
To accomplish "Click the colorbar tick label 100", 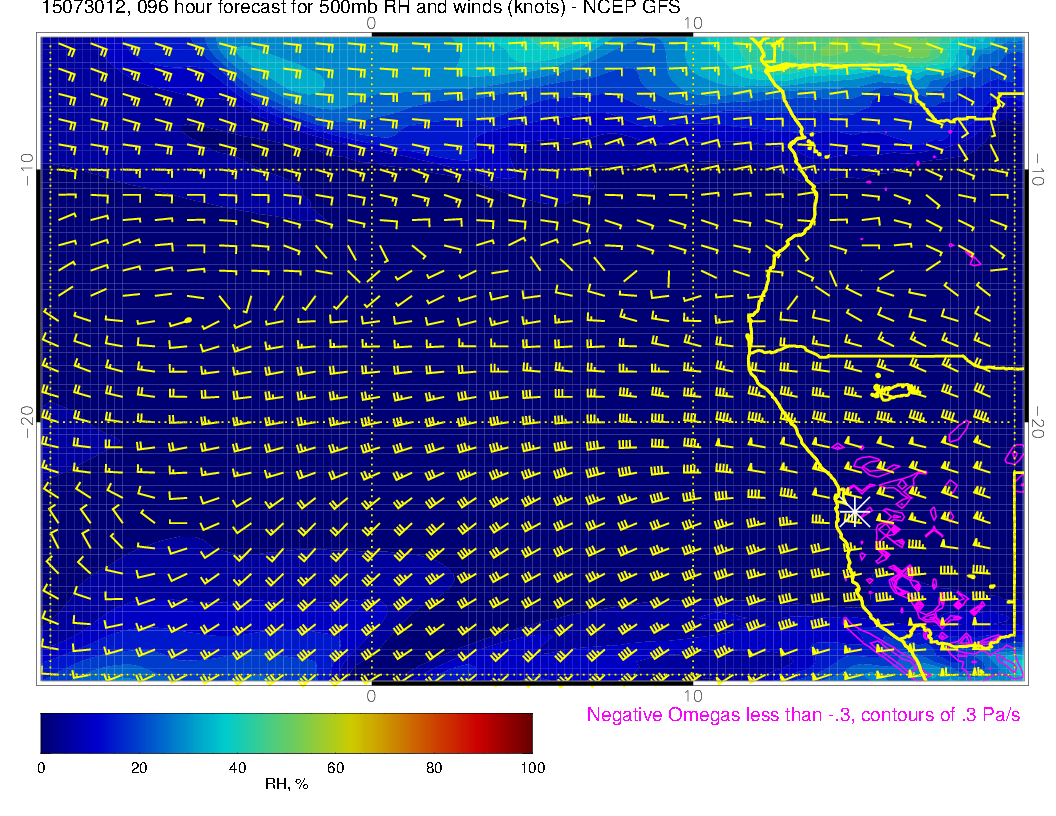I will click(x=532, y=768).
